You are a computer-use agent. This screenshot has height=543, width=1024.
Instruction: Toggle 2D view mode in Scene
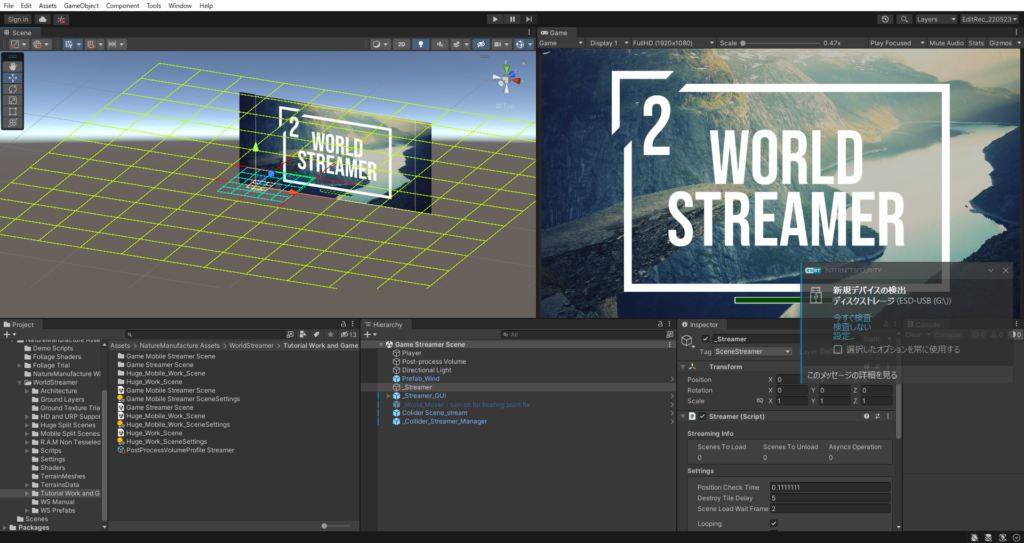pos(401,44)
